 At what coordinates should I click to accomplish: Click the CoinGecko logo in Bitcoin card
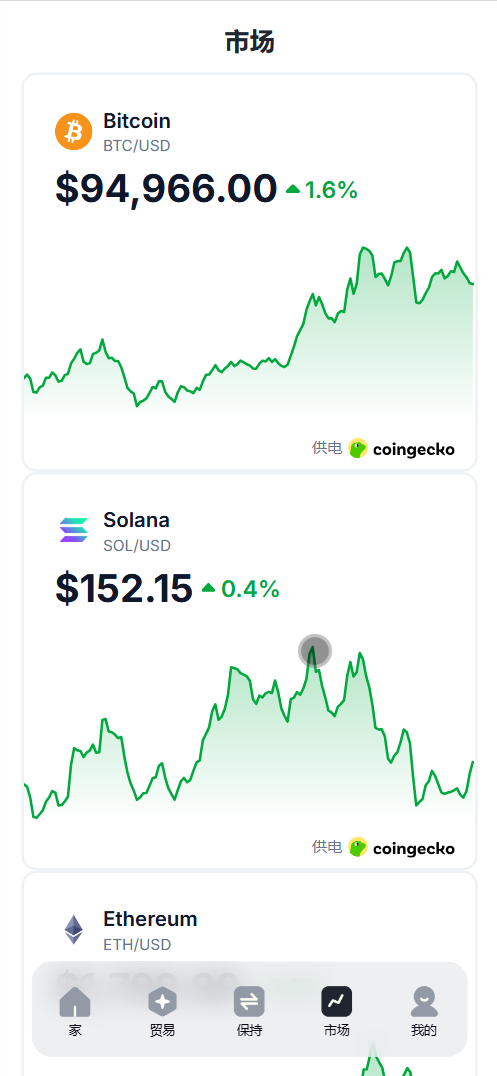click(x=402, y=449)
